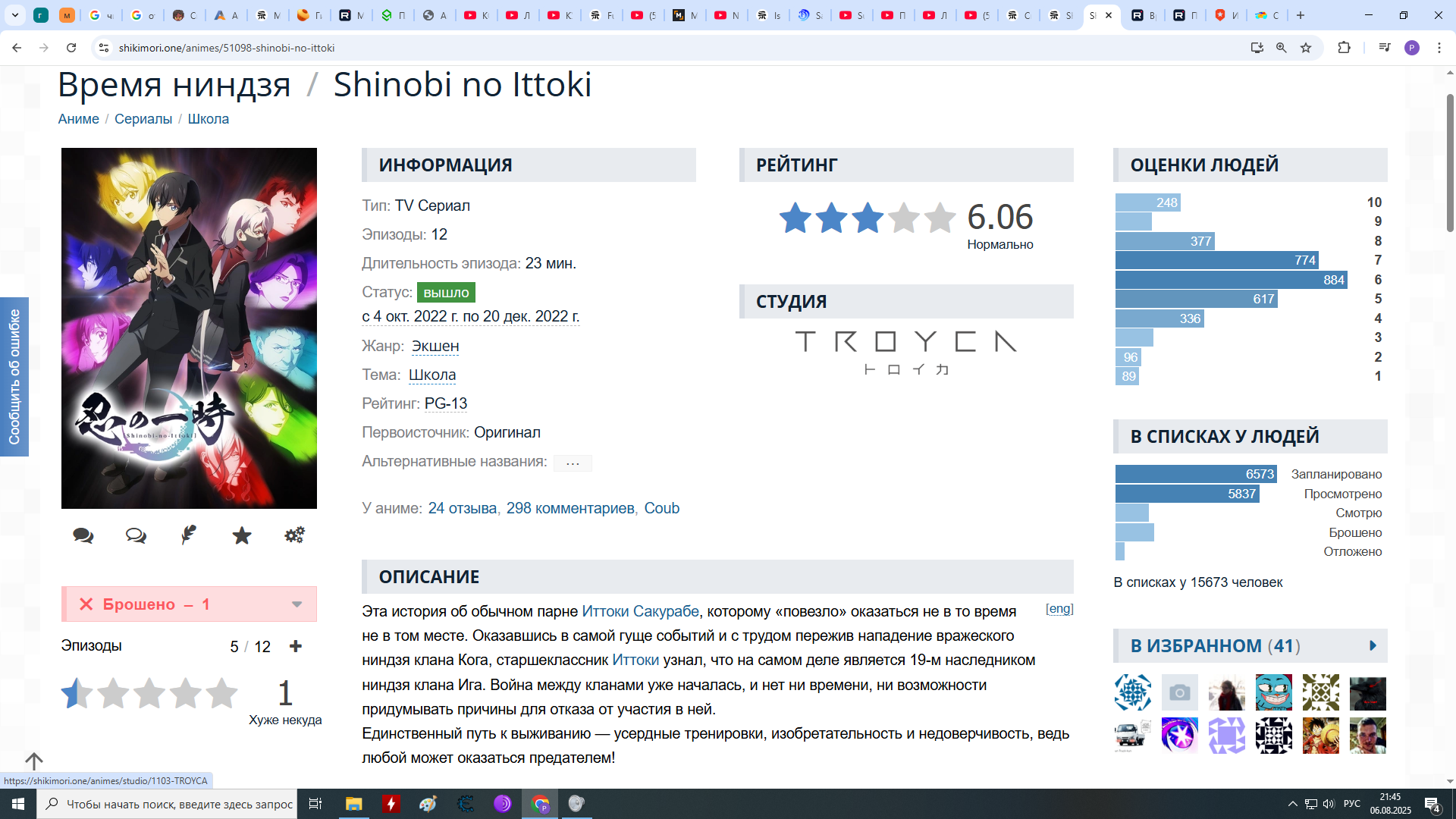Click the black star favorite icon under poster
1456x819 pixels.
[242, 536]
